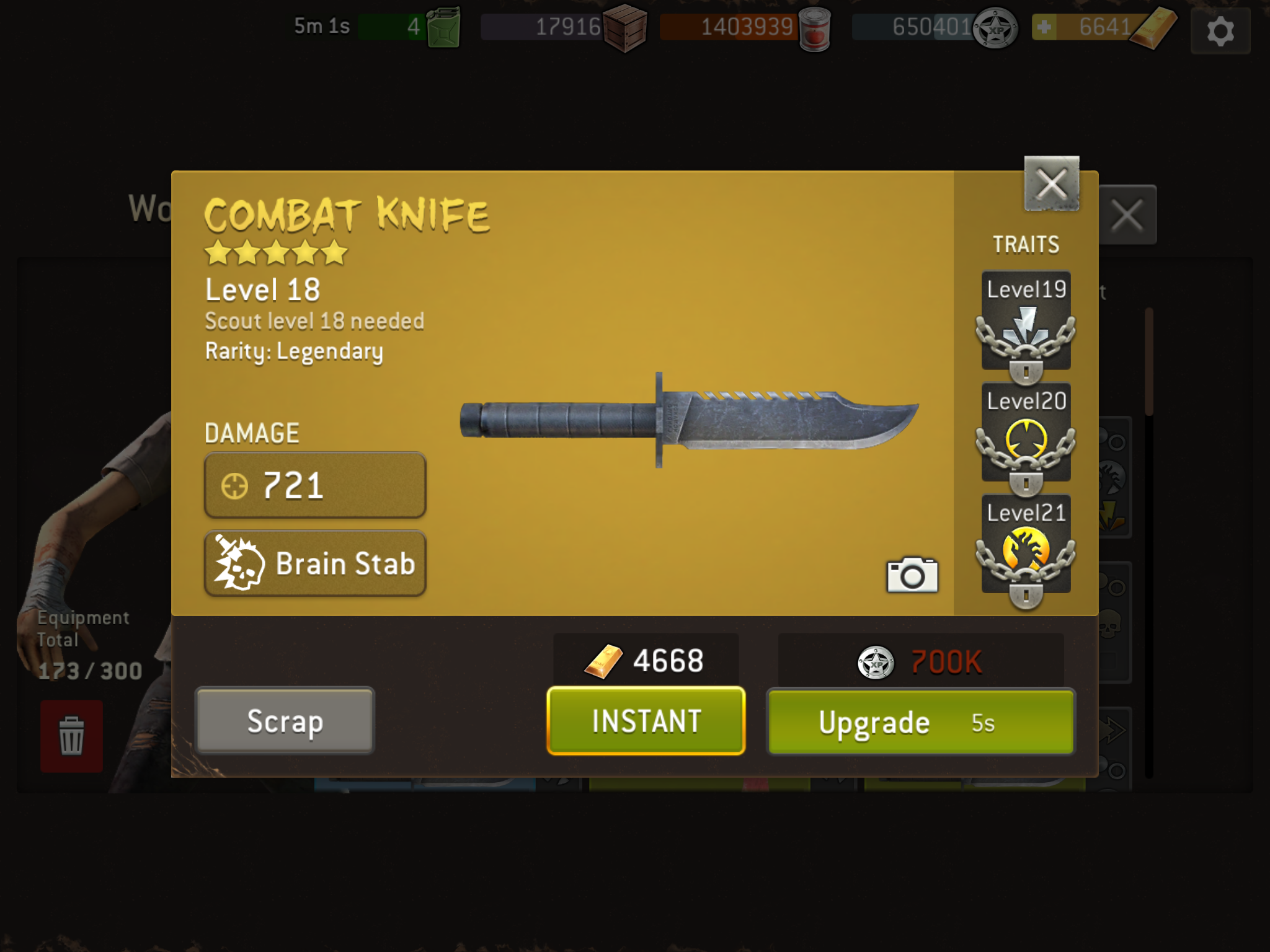This screenshot has height=952, width=1270.
Task: Tap the damage 721 stat box
Action: pyautogui.click(x=315, y=485)
